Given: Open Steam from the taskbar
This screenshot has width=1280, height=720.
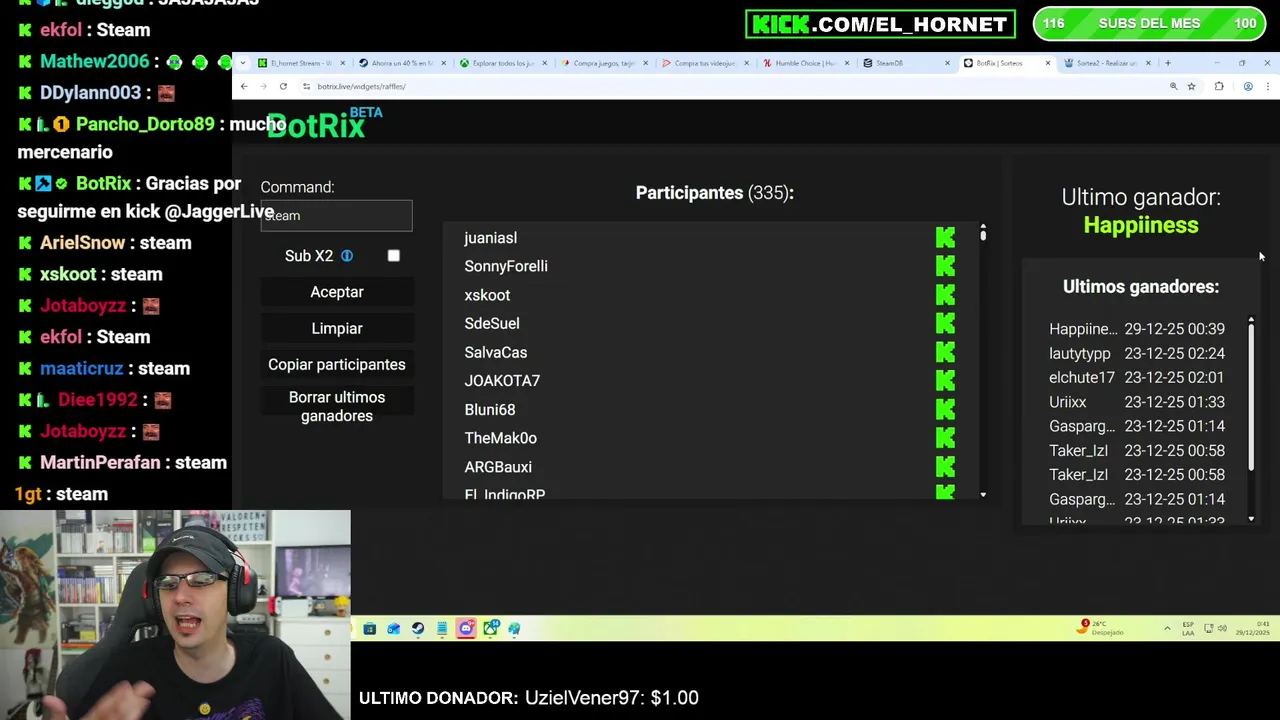Looking at the screenshot, I should pyautogui.click(x=418, y=628).
